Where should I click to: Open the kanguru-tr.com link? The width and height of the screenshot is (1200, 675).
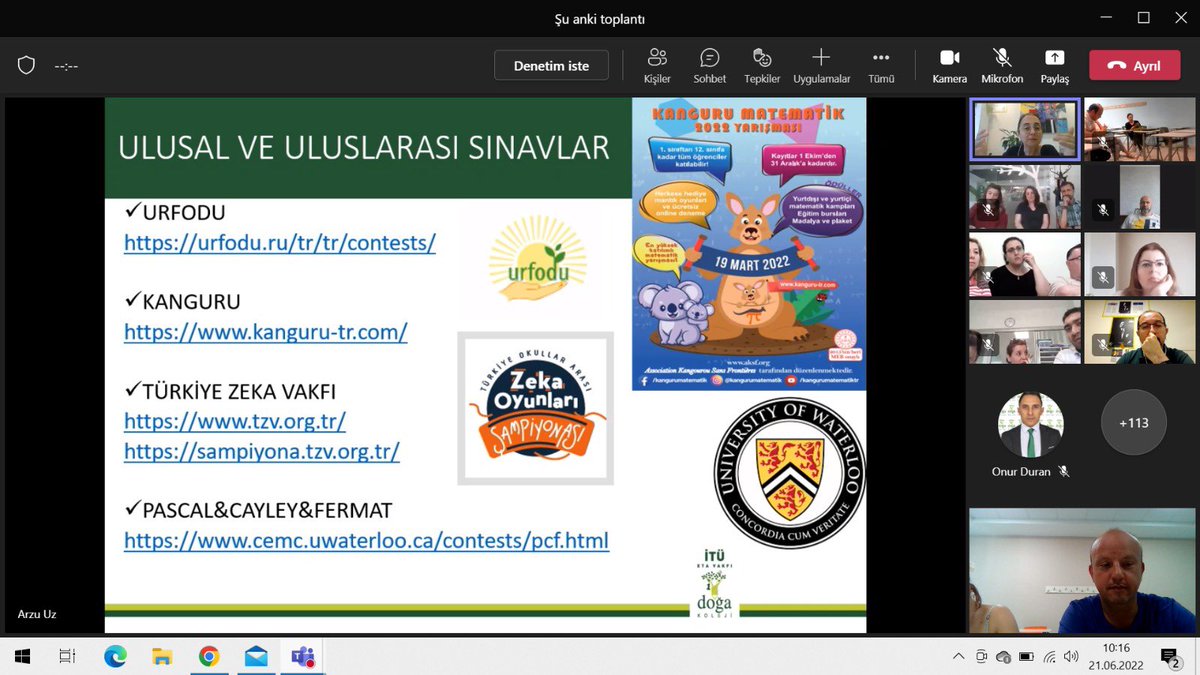(266, 332)
